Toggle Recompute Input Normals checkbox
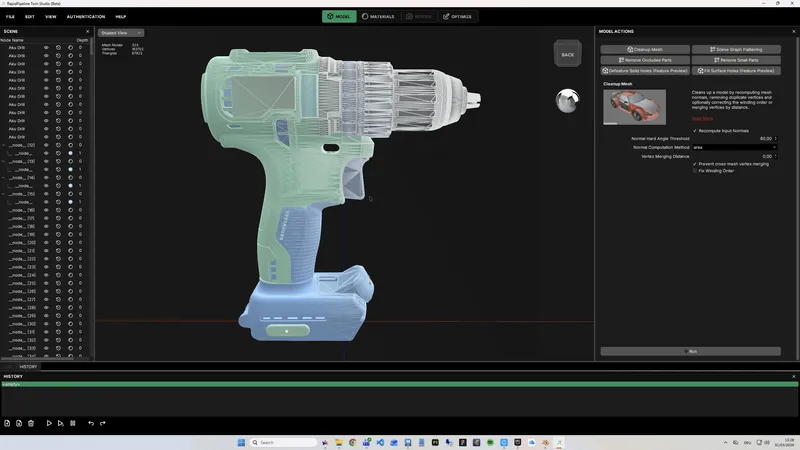This screenshot has height=450, width=800. (x=695, y=130)
